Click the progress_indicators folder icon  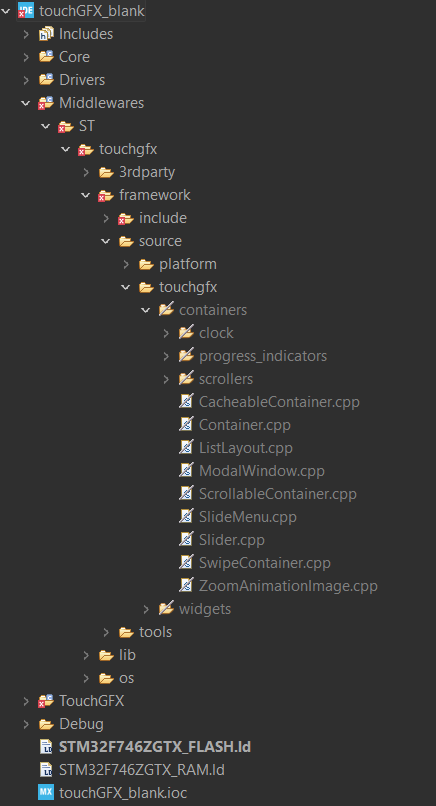(x=186, y=356)
